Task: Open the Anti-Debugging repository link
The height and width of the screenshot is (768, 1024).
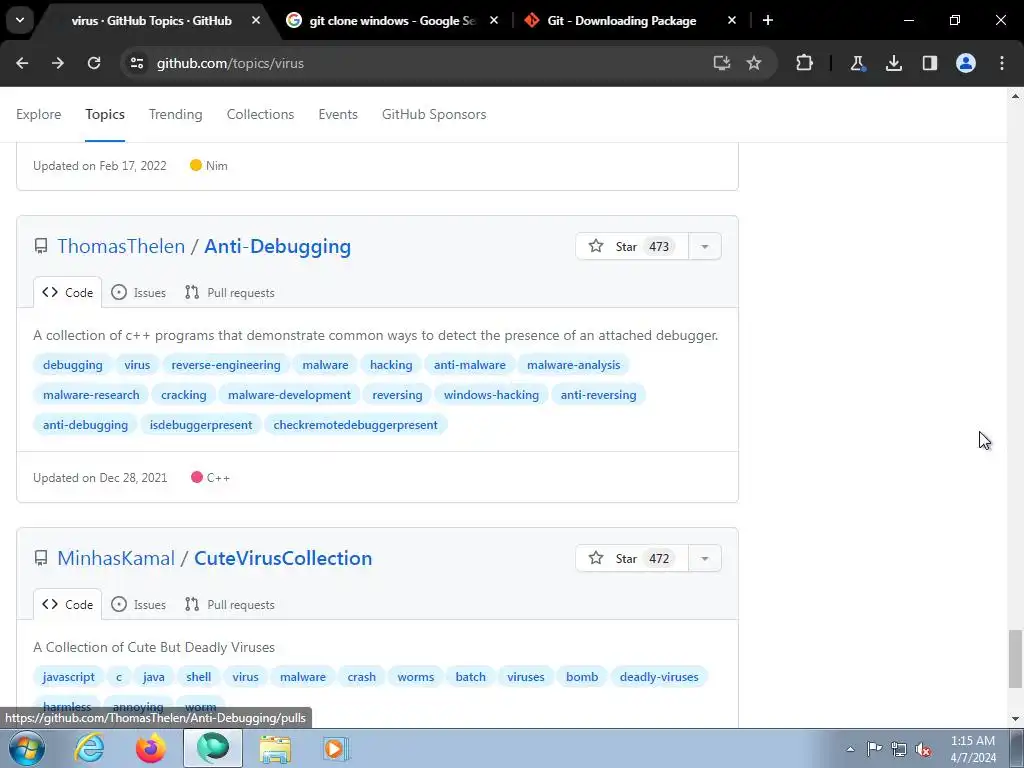Action: [x=278, y=246]
